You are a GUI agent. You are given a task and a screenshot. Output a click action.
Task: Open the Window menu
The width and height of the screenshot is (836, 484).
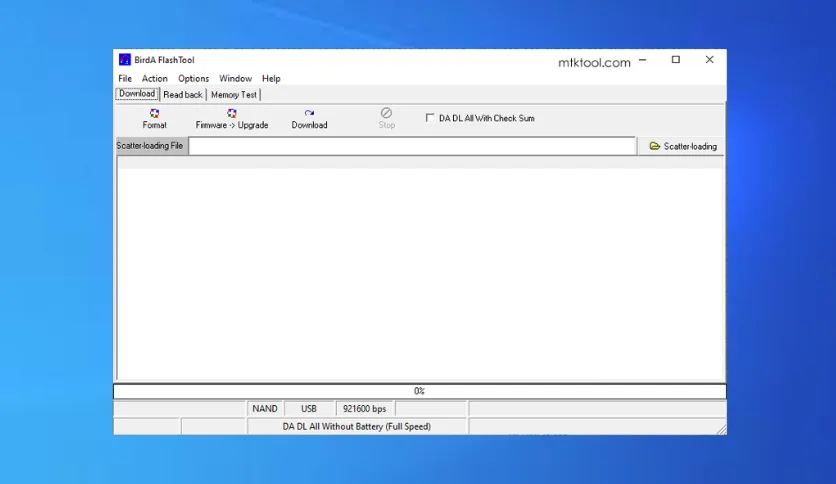(235, 78)
